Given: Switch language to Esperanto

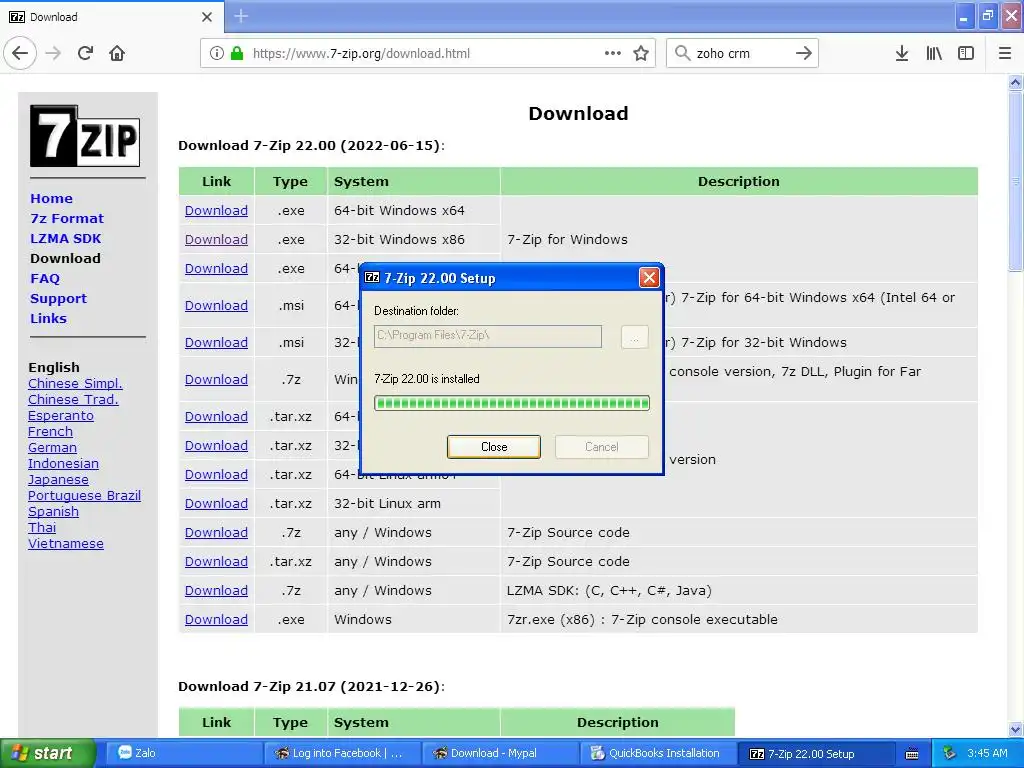Looking at the screenshot, I should (61, 416).
